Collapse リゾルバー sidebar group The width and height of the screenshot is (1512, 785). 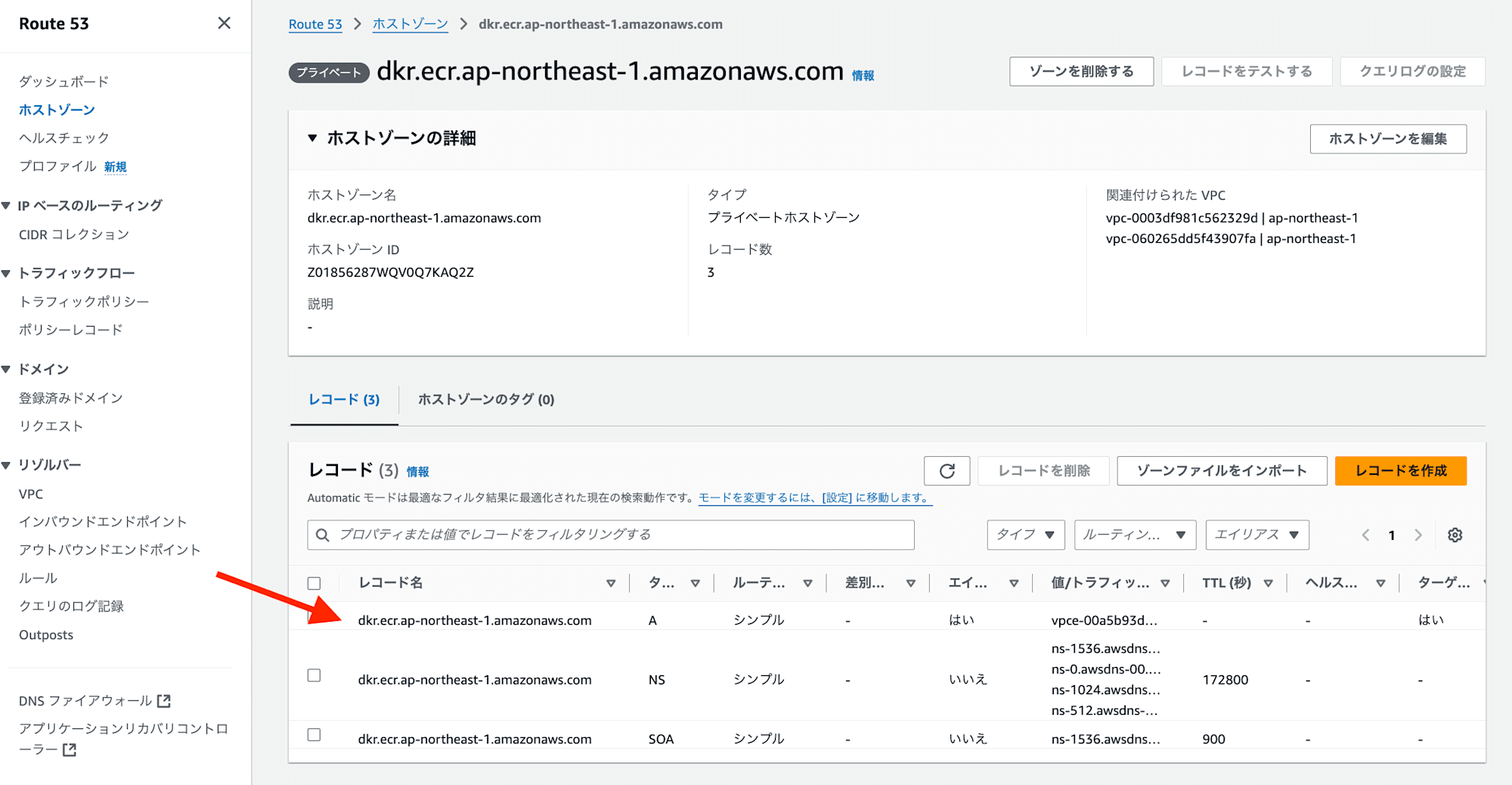click(x=6, y=465)
